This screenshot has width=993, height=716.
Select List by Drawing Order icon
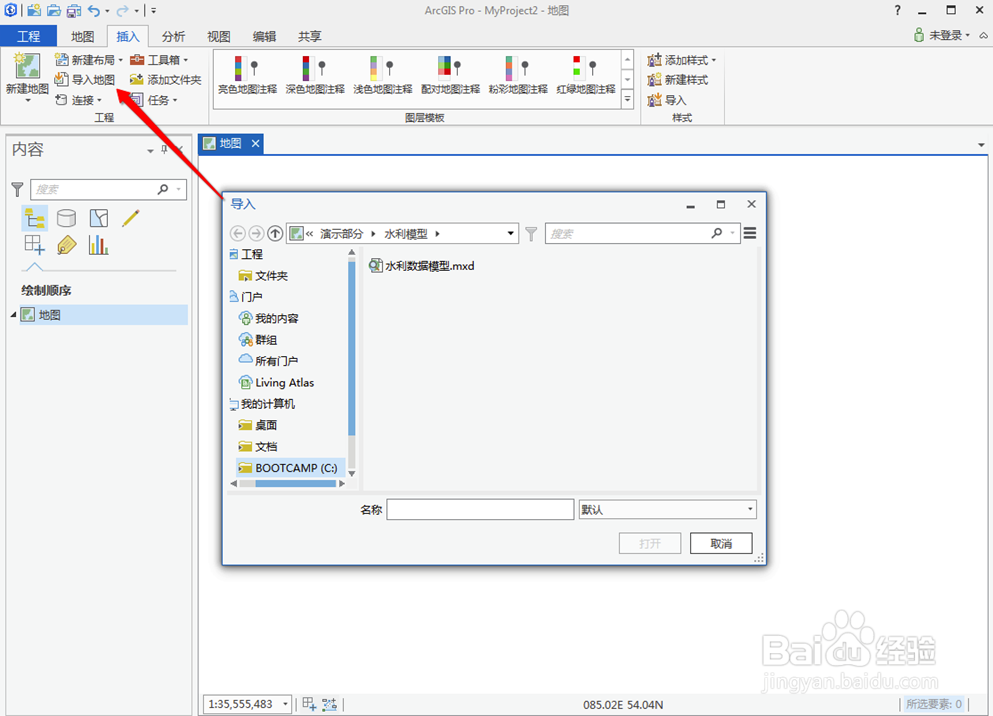click(x=34, y=218)
